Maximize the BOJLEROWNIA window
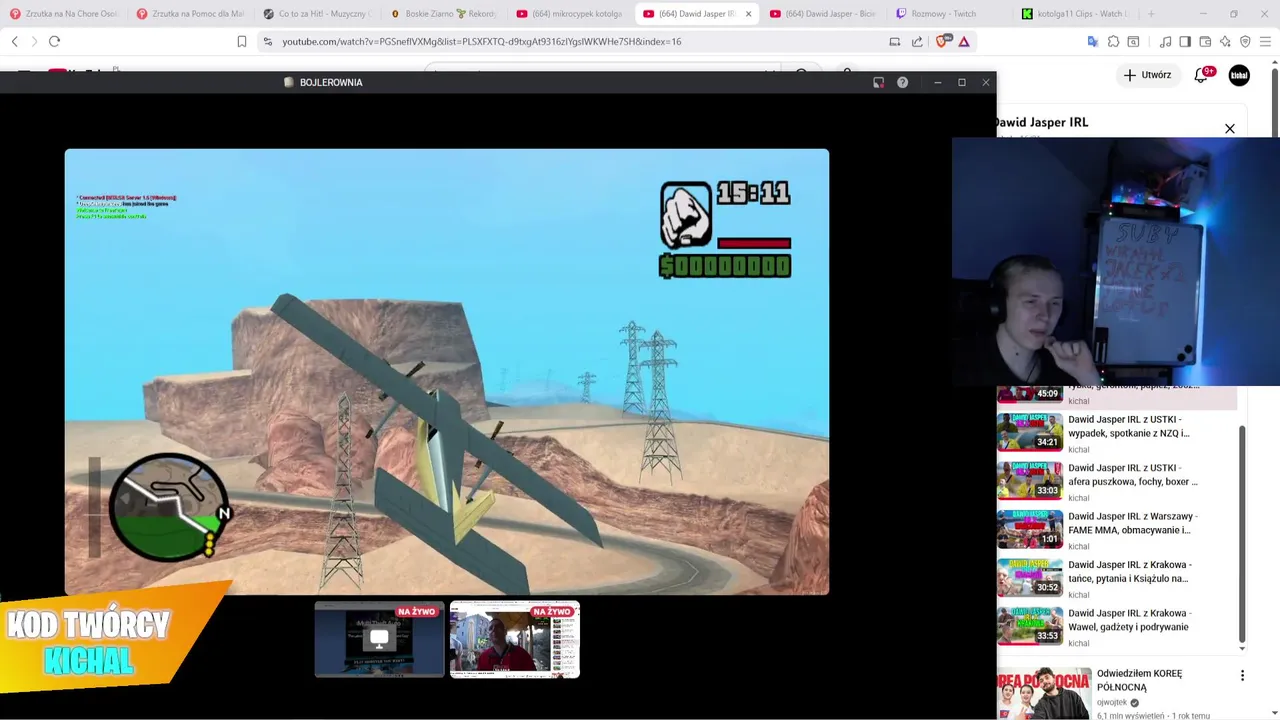1280x720 pixels. coord(962,82)
